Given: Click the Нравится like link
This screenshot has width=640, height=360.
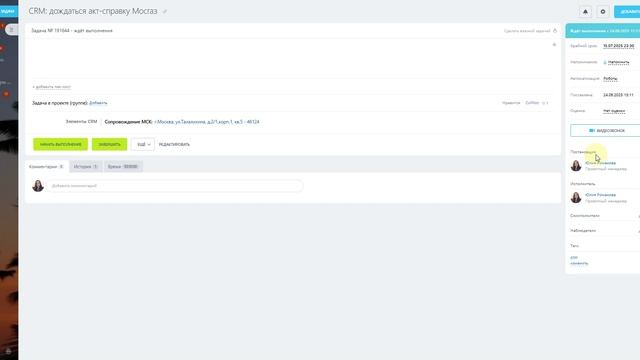Looking at the screenshot, I should (511, 103).
